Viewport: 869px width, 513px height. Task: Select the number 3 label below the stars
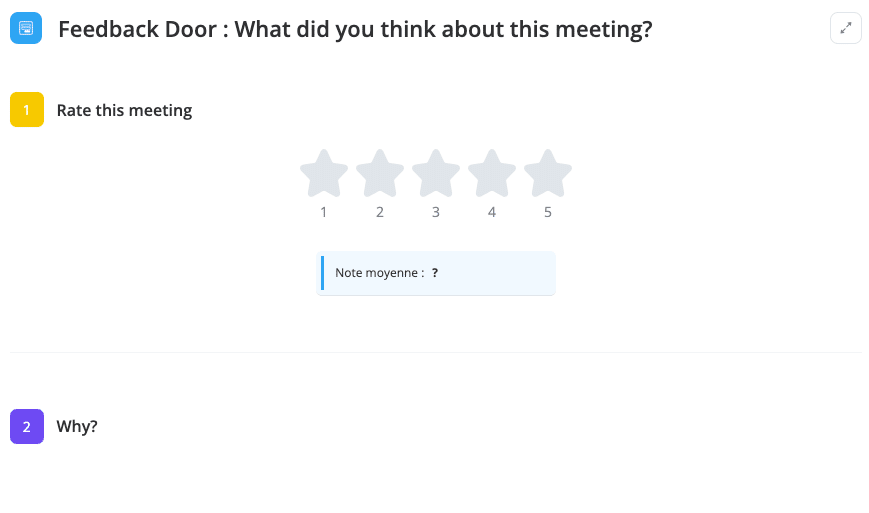pyautogui.click(x=436, y=212)
